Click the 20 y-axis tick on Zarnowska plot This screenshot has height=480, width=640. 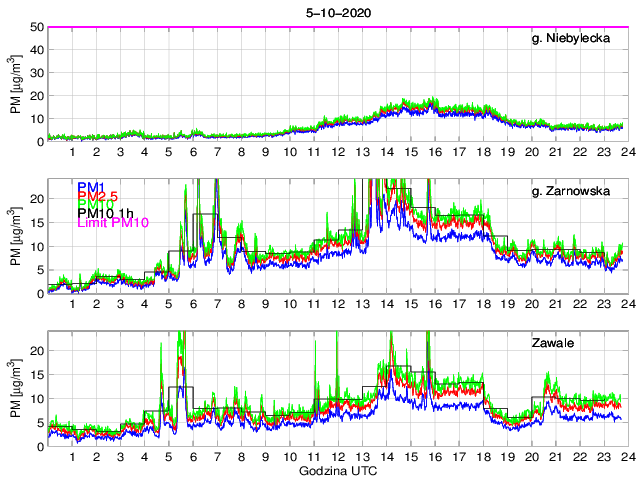(38, 198)
